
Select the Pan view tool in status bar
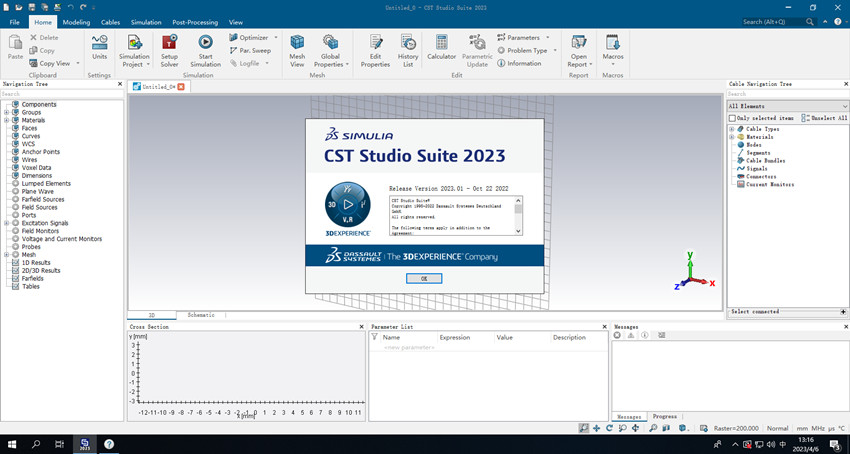coord(596,428)
